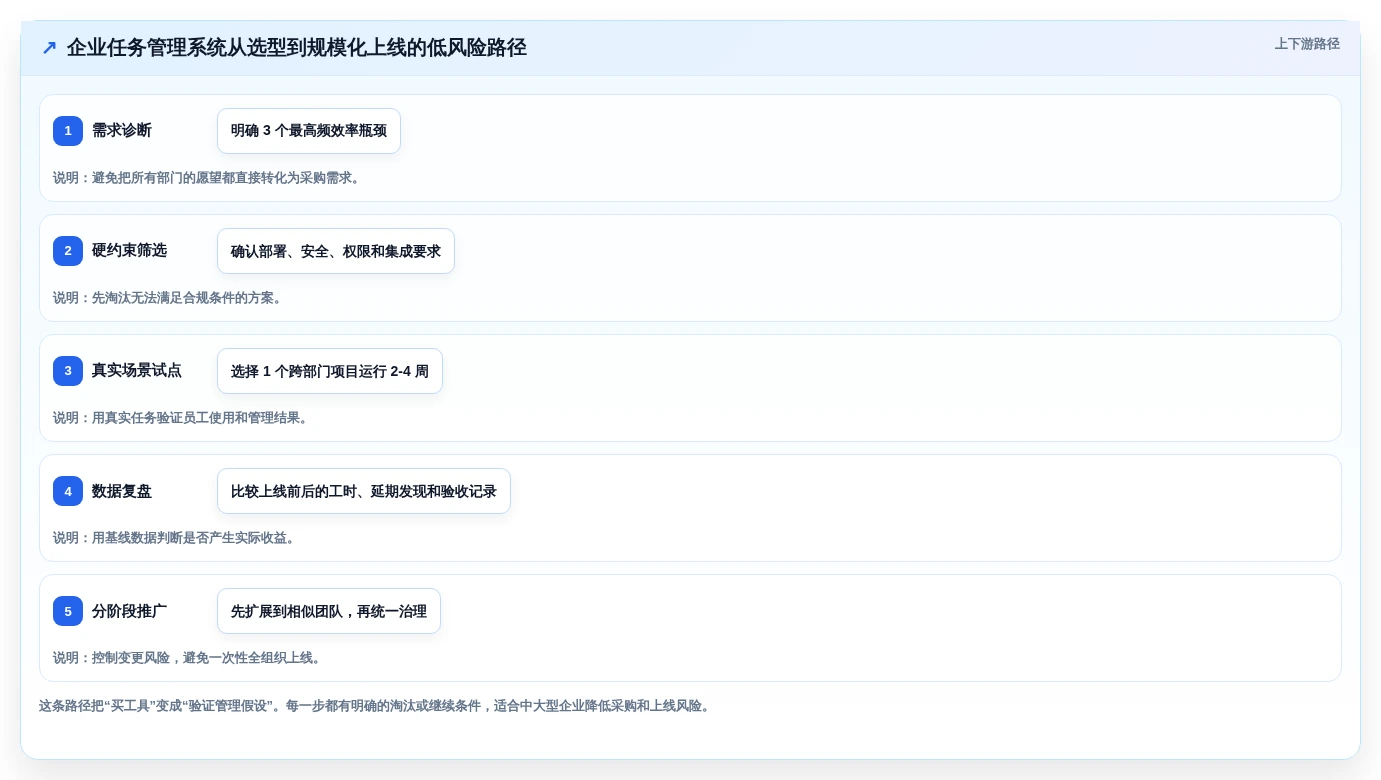Image resolution: width=1381 pixels, height=780 pixels.
Task: Click note 说明：先淘汰无法满足合规条件的方案
Action: 168,298
